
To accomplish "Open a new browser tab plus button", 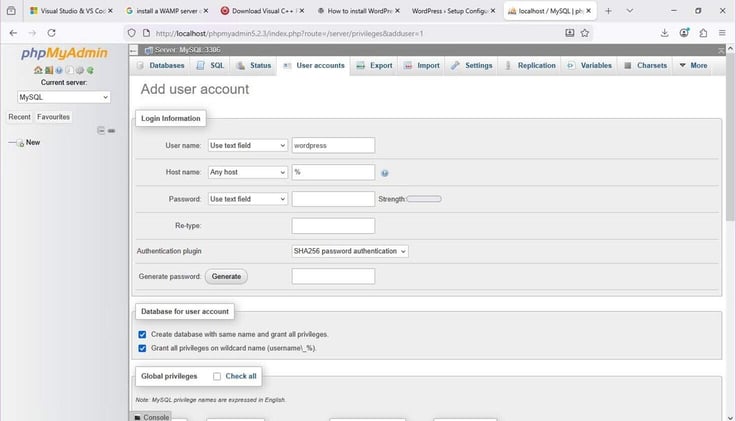I will tap(608, 11).
